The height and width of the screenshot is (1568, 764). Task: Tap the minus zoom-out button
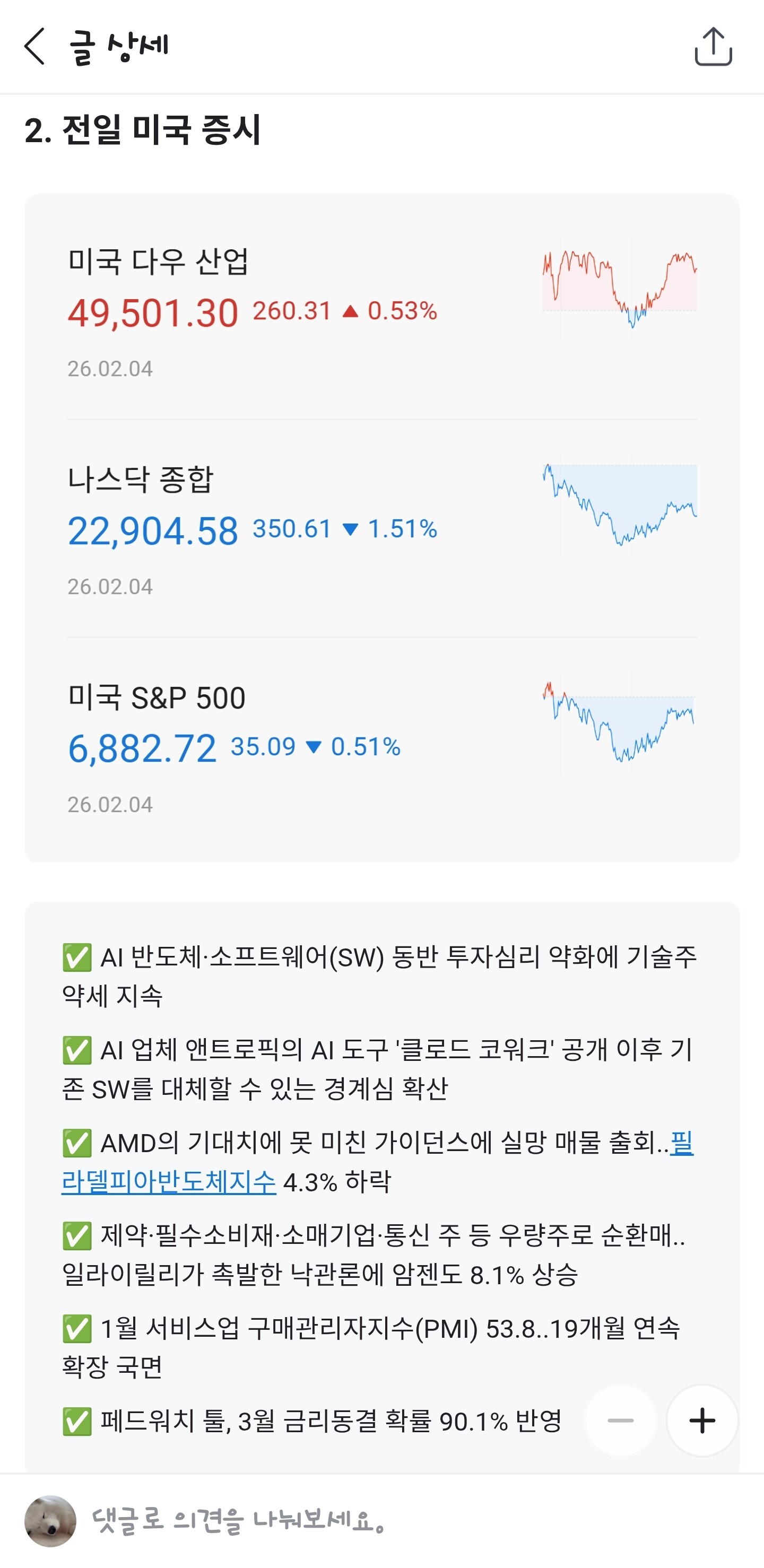pos(620,1420)
